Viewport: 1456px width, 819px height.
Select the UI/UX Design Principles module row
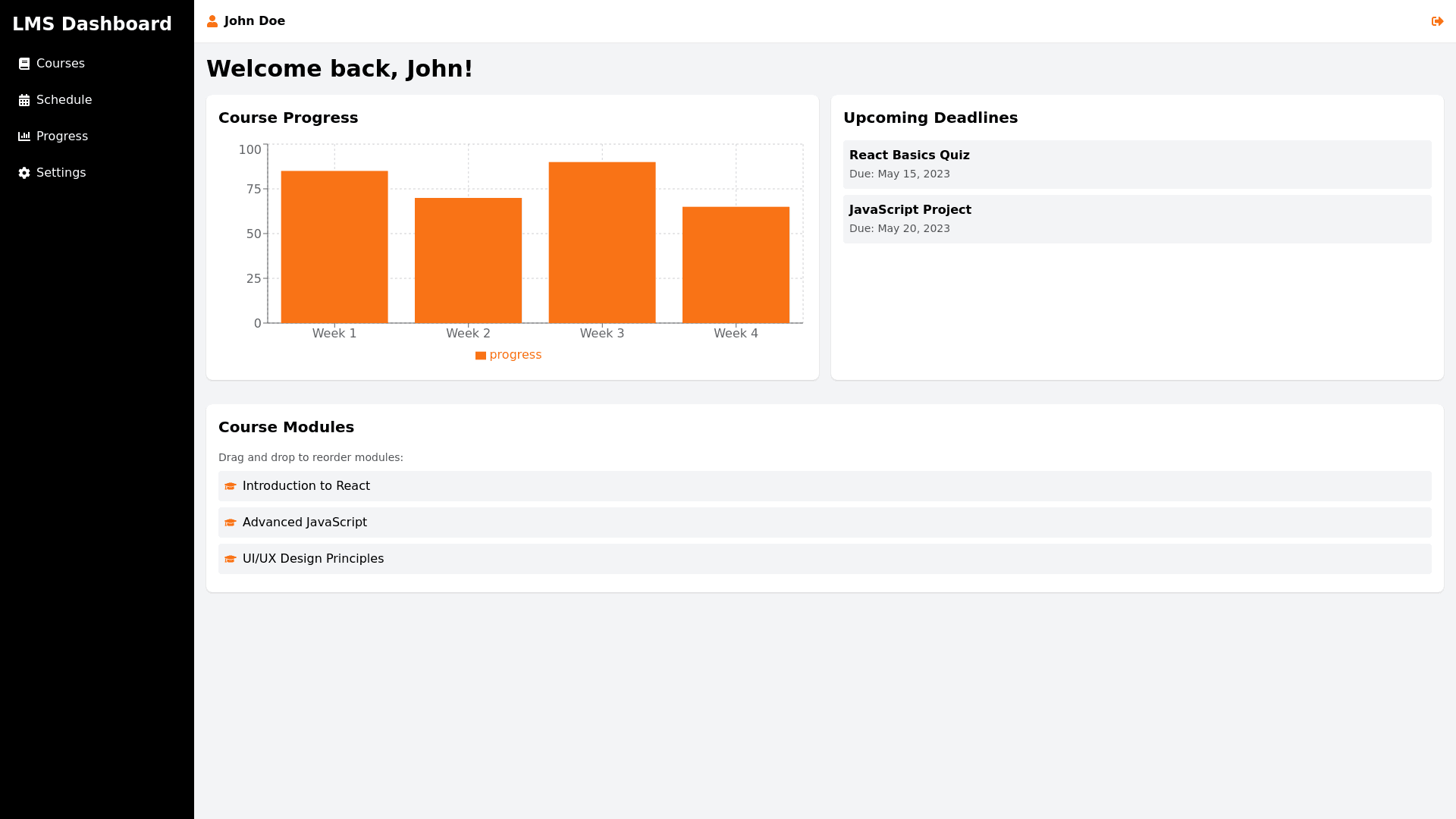(x=824, y=559)
